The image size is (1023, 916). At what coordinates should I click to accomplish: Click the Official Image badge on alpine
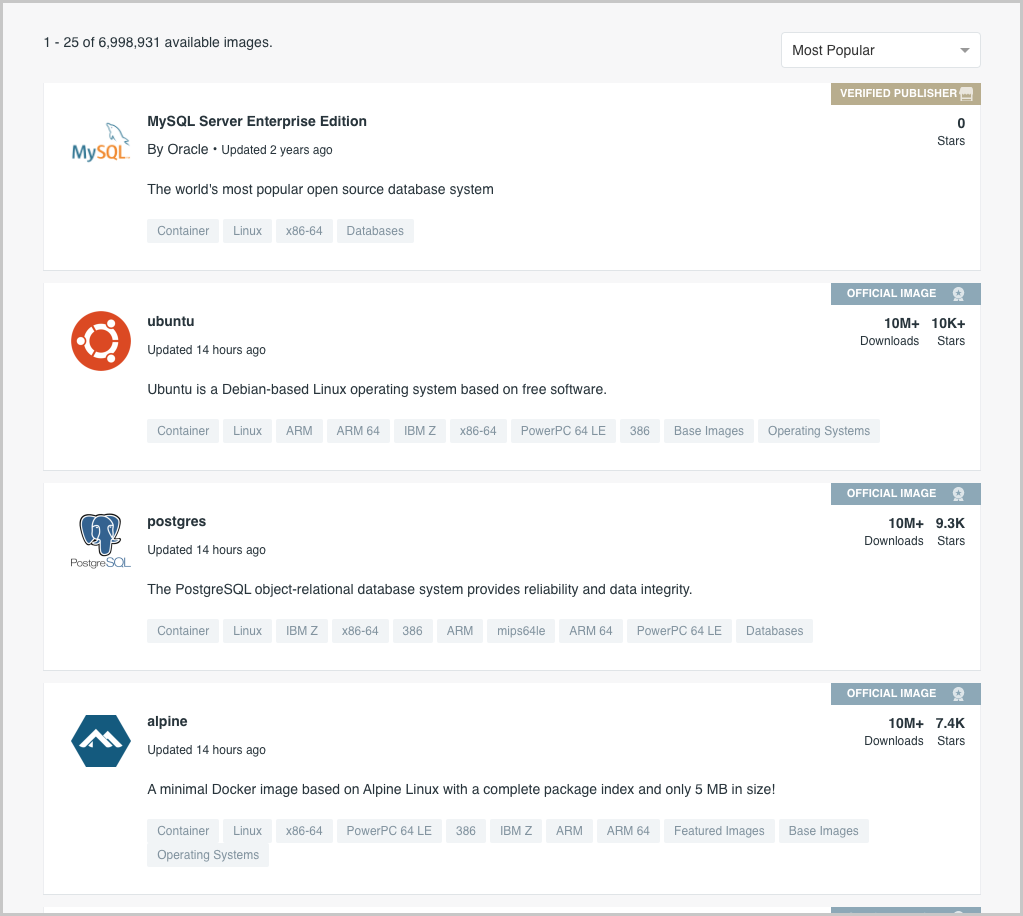[905, 693]
